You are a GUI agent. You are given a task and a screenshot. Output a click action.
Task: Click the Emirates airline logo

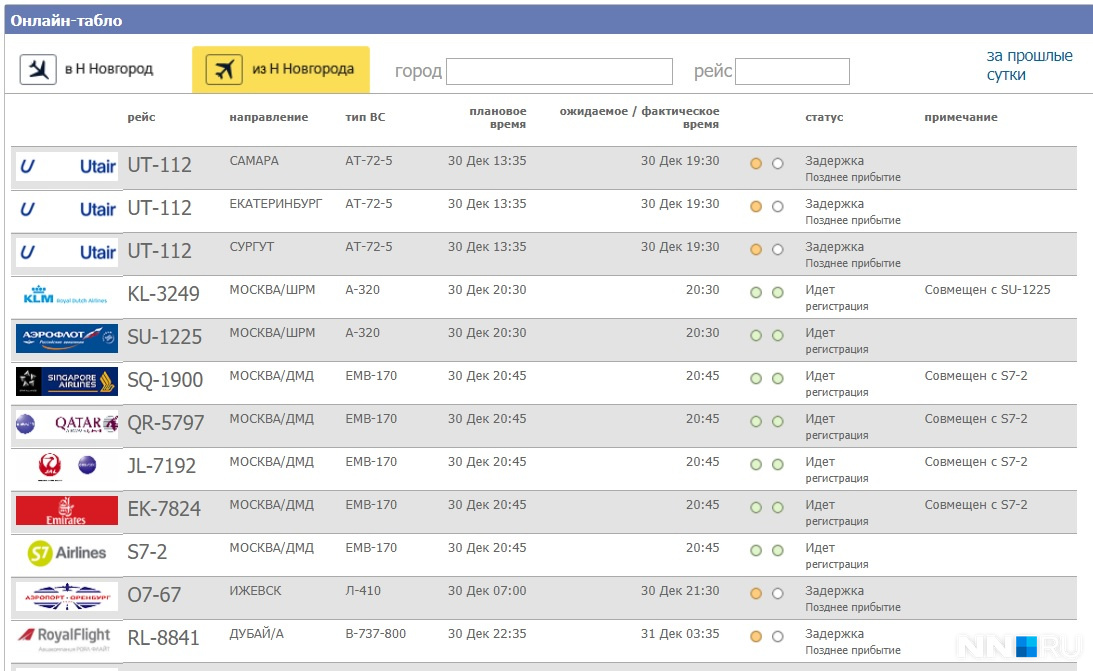pyautogui.click(x=67, y=511)
